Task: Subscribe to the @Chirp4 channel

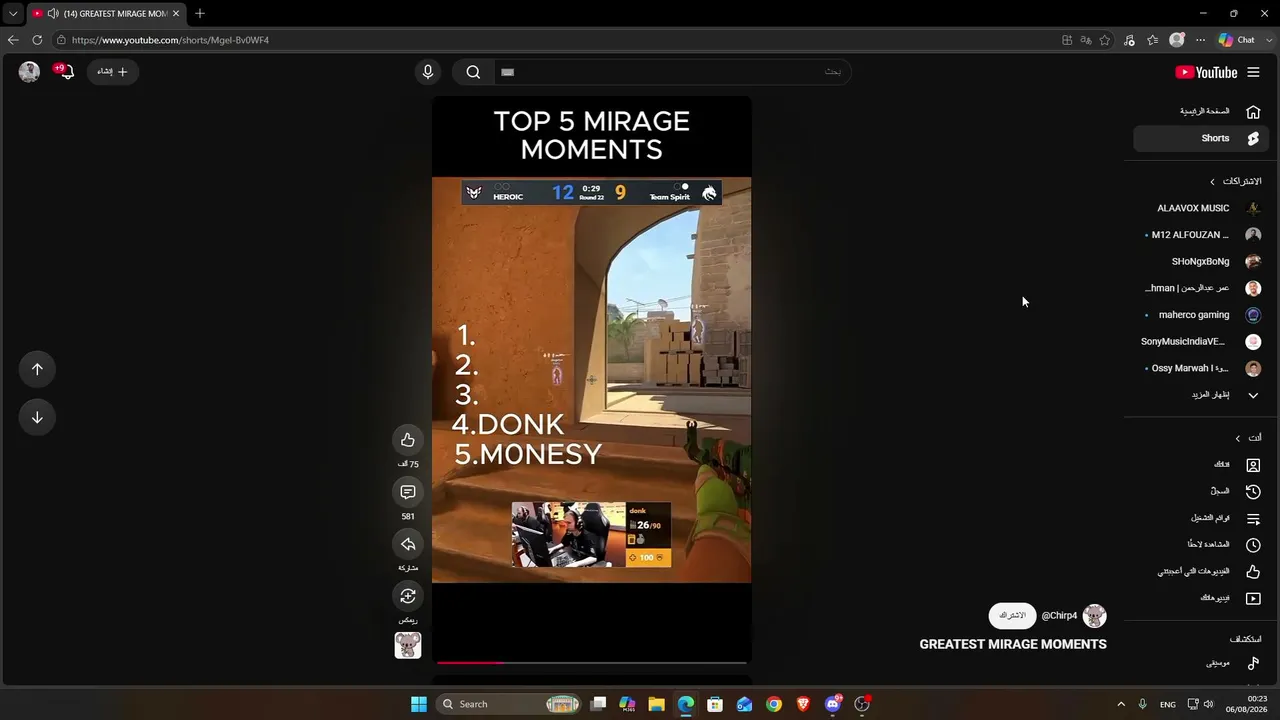Action: (1012, 616)
